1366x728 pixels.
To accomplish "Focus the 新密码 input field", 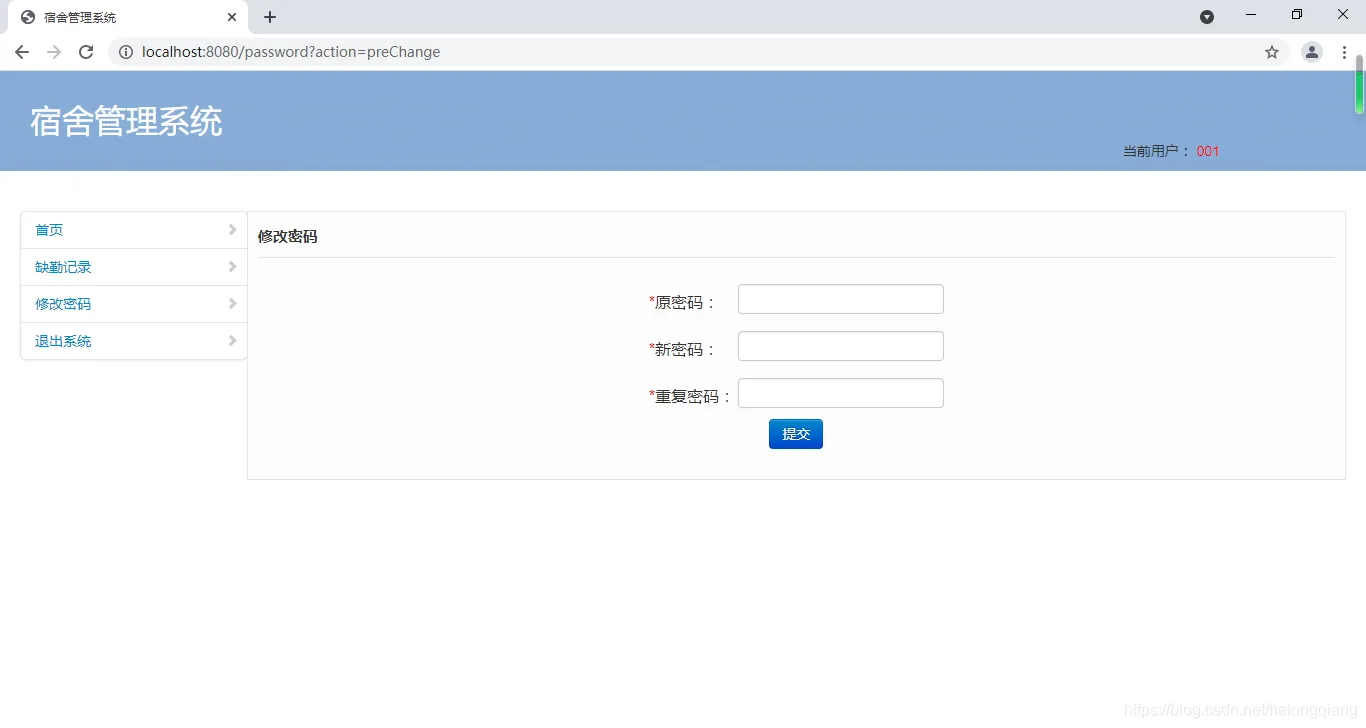I will 841,346.
